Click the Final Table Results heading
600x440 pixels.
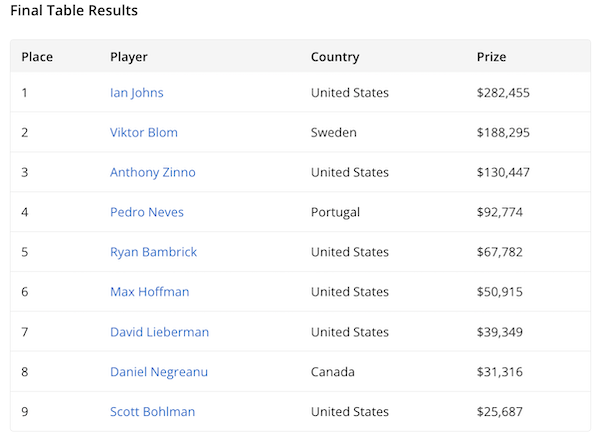pyautogui.click(x=74, y=11)
